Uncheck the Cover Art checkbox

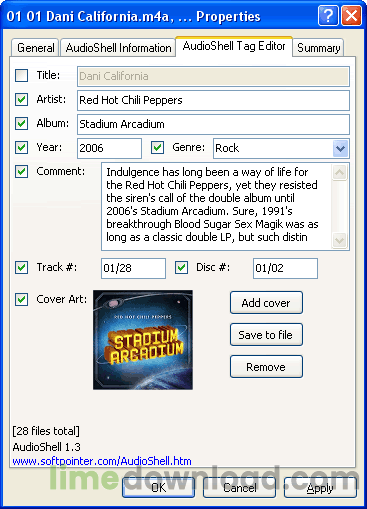pyautogui.click(x=21, y=300)
